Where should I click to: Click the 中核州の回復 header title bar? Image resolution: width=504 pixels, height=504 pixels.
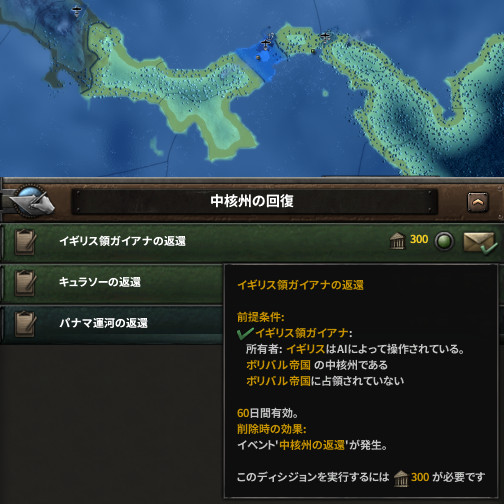(254, 201)
